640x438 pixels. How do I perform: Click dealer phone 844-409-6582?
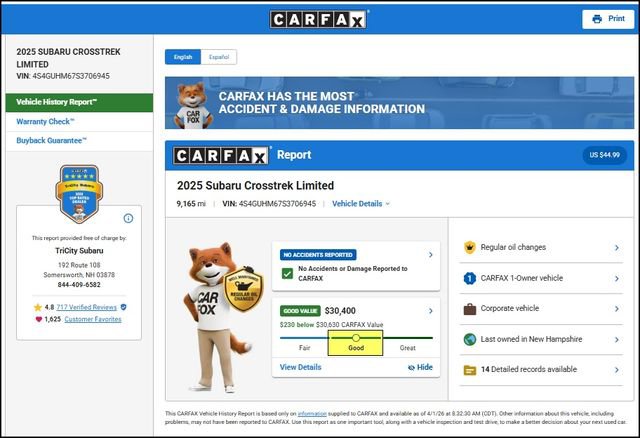coord(79,285)
